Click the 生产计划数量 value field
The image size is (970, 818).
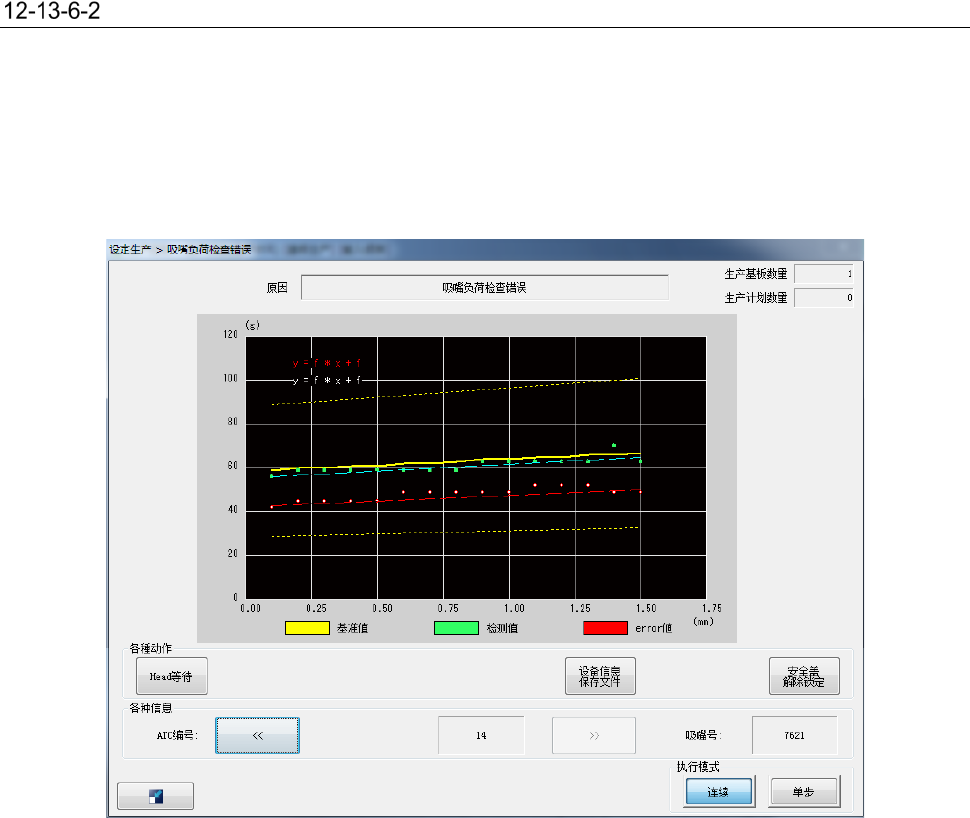pyautogui.click(x=823, y=298)
